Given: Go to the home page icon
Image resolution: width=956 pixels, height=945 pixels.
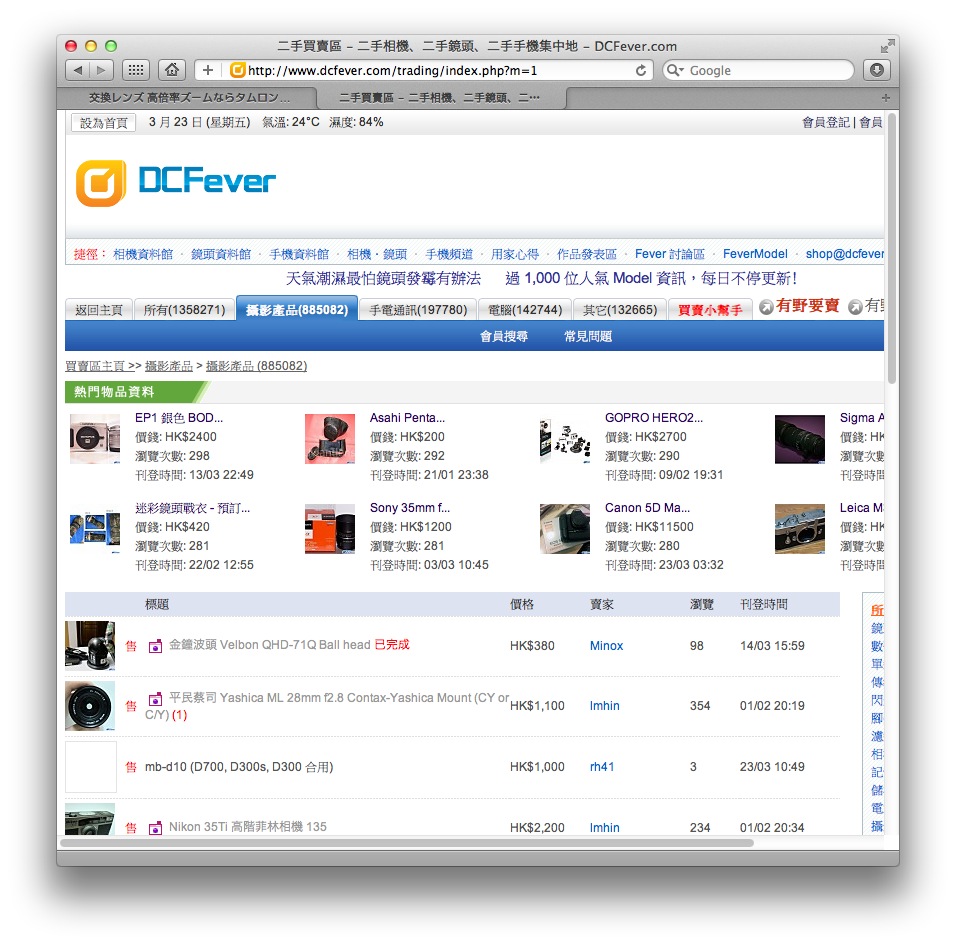Looking at the screenshot, I should point(172,70).
